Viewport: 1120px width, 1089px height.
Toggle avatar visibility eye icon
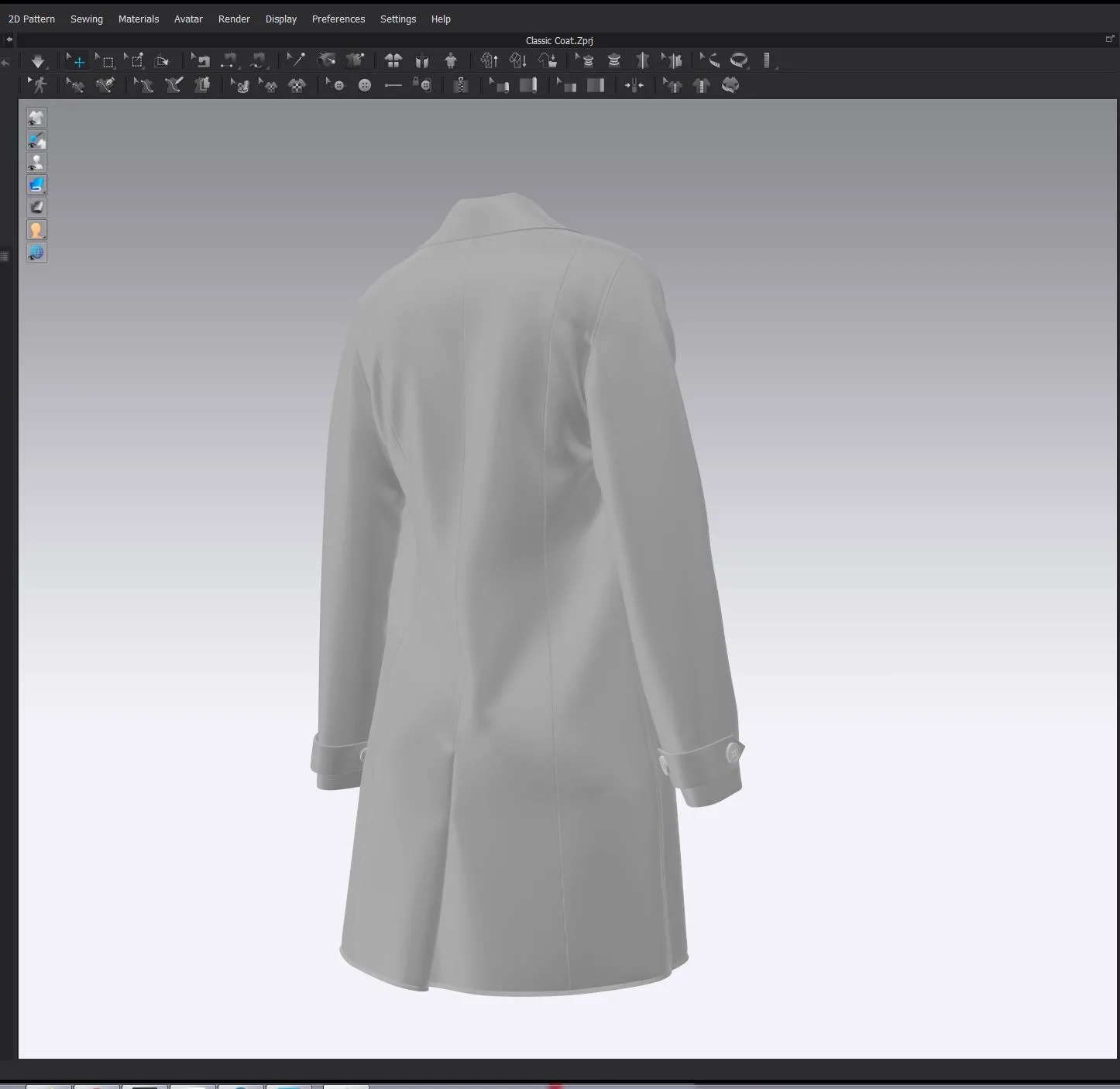(x=36, y=163)
